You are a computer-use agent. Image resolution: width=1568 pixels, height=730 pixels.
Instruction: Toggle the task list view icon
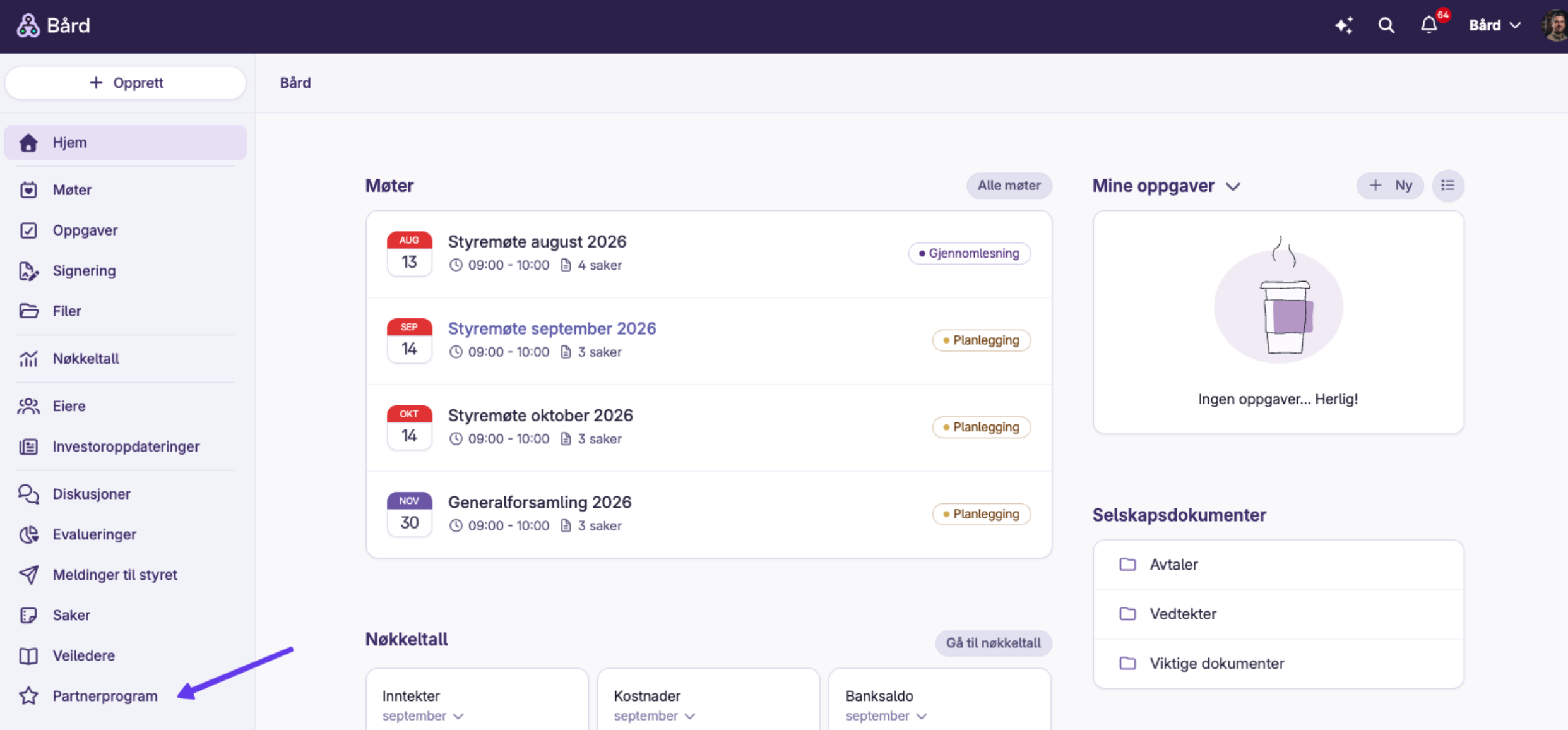click(x=1448, y=186)
